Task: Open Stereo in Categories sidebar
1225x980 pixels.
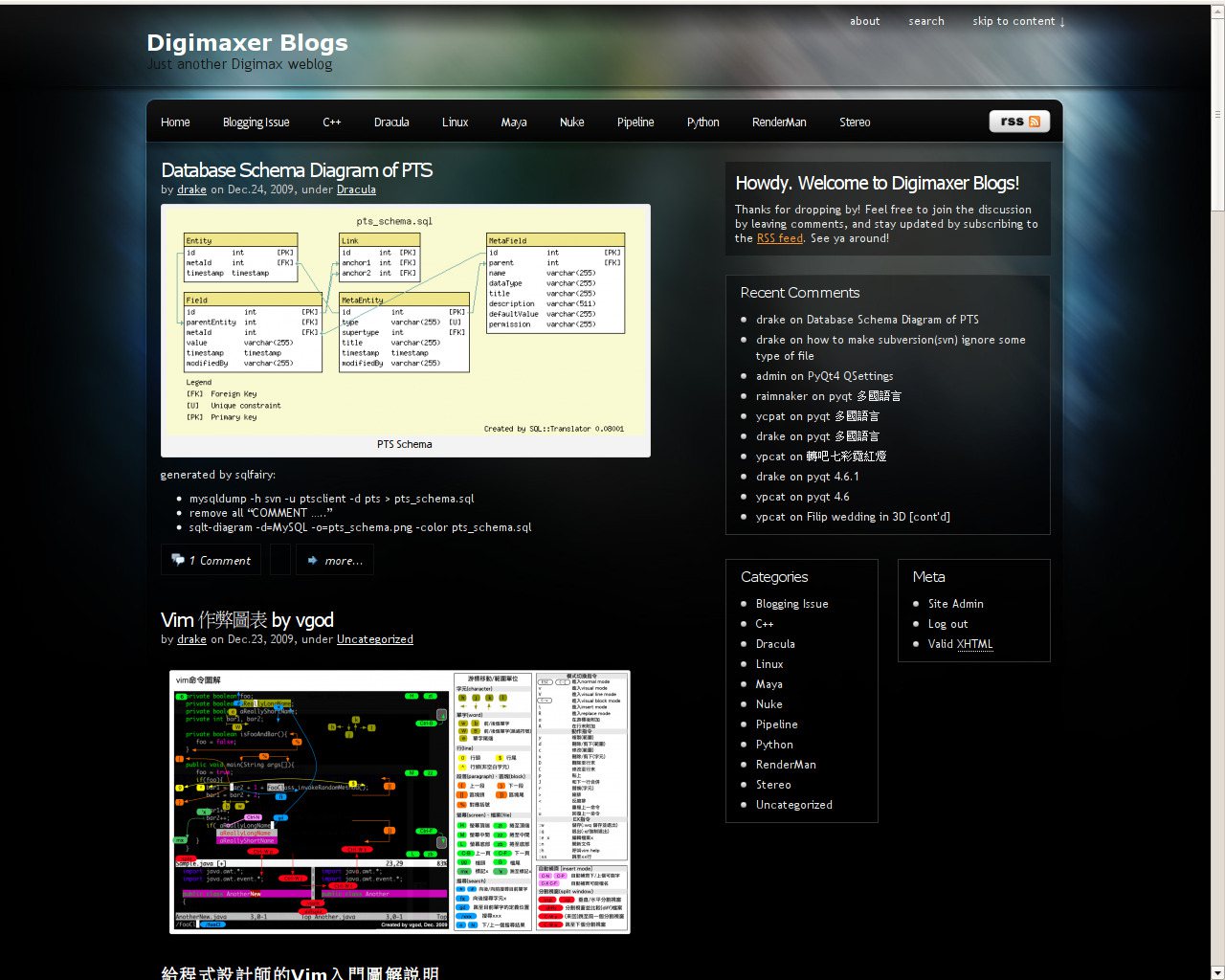Action: point(773,785)
